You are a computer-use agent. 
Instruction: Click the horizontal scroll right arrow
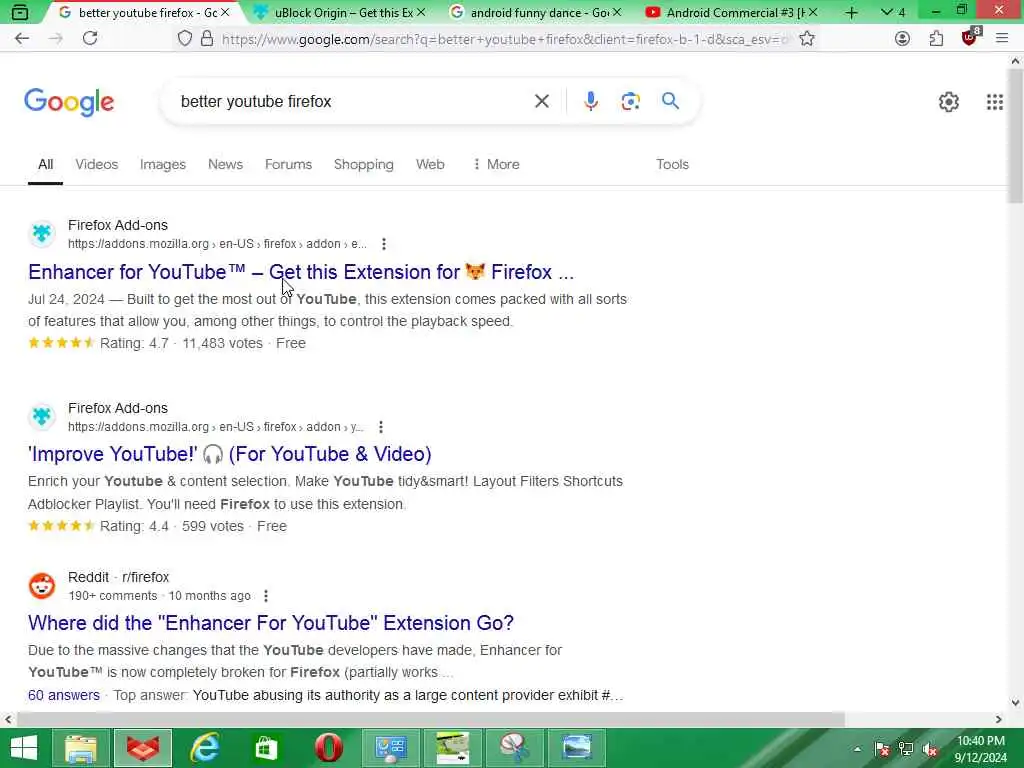coord(999,720)
